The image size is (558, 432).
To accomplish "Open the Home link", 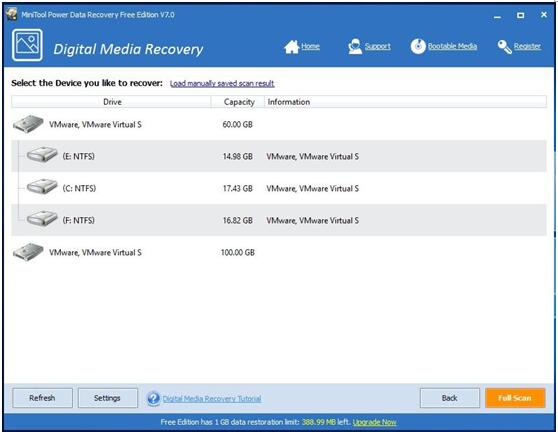I will pos(310,46).
